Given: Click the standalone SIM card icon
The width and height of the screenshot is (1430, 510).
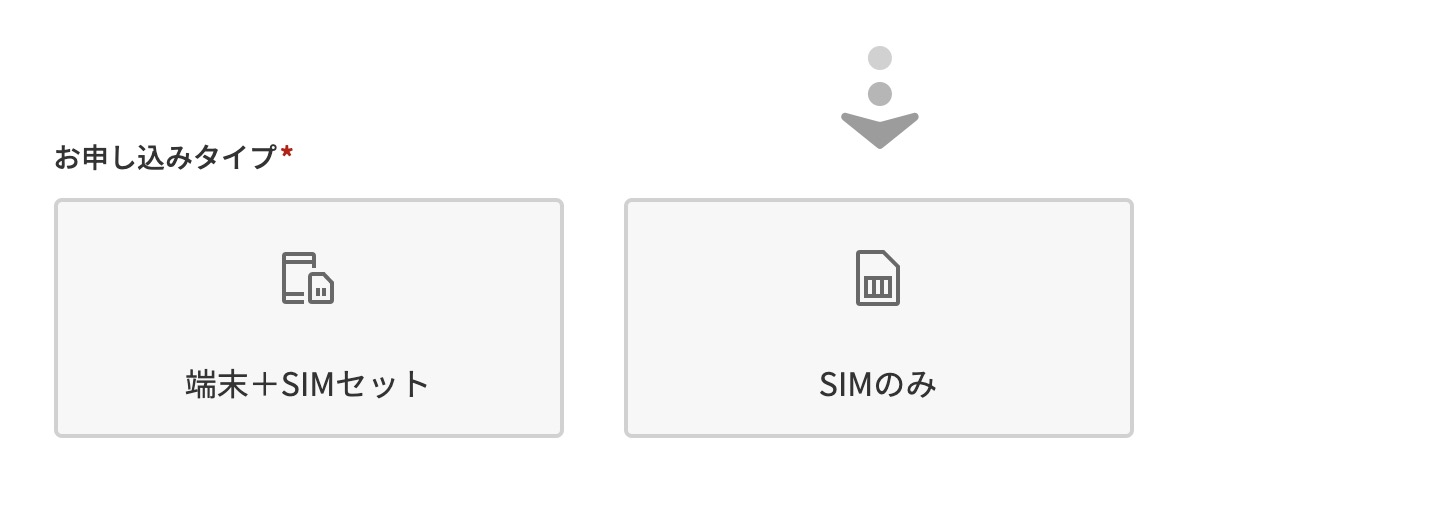Looking at the screenshot, I should tap(878, 277).
